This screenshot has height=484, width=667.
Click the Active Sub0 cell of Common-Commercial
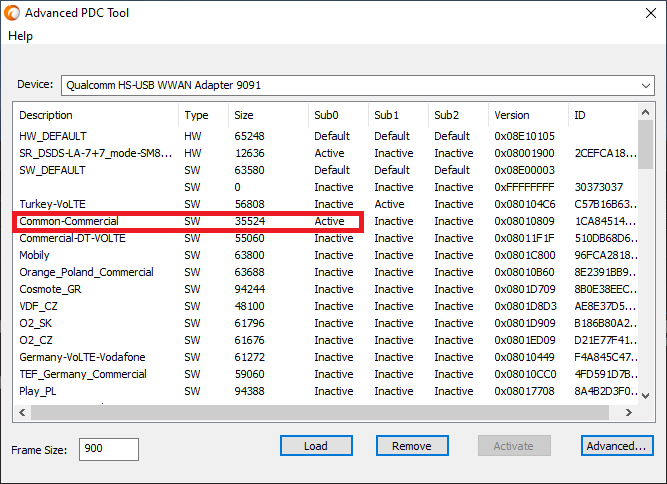point(329,221)
